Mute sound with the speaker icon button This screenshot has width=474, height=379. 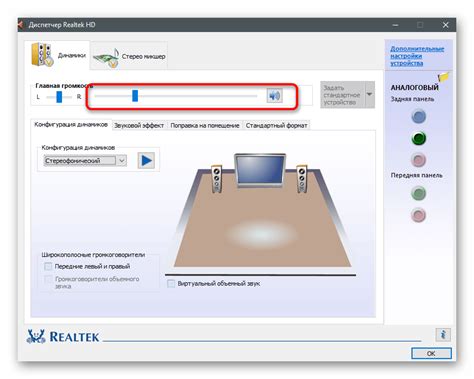click(x=274, y=96)
